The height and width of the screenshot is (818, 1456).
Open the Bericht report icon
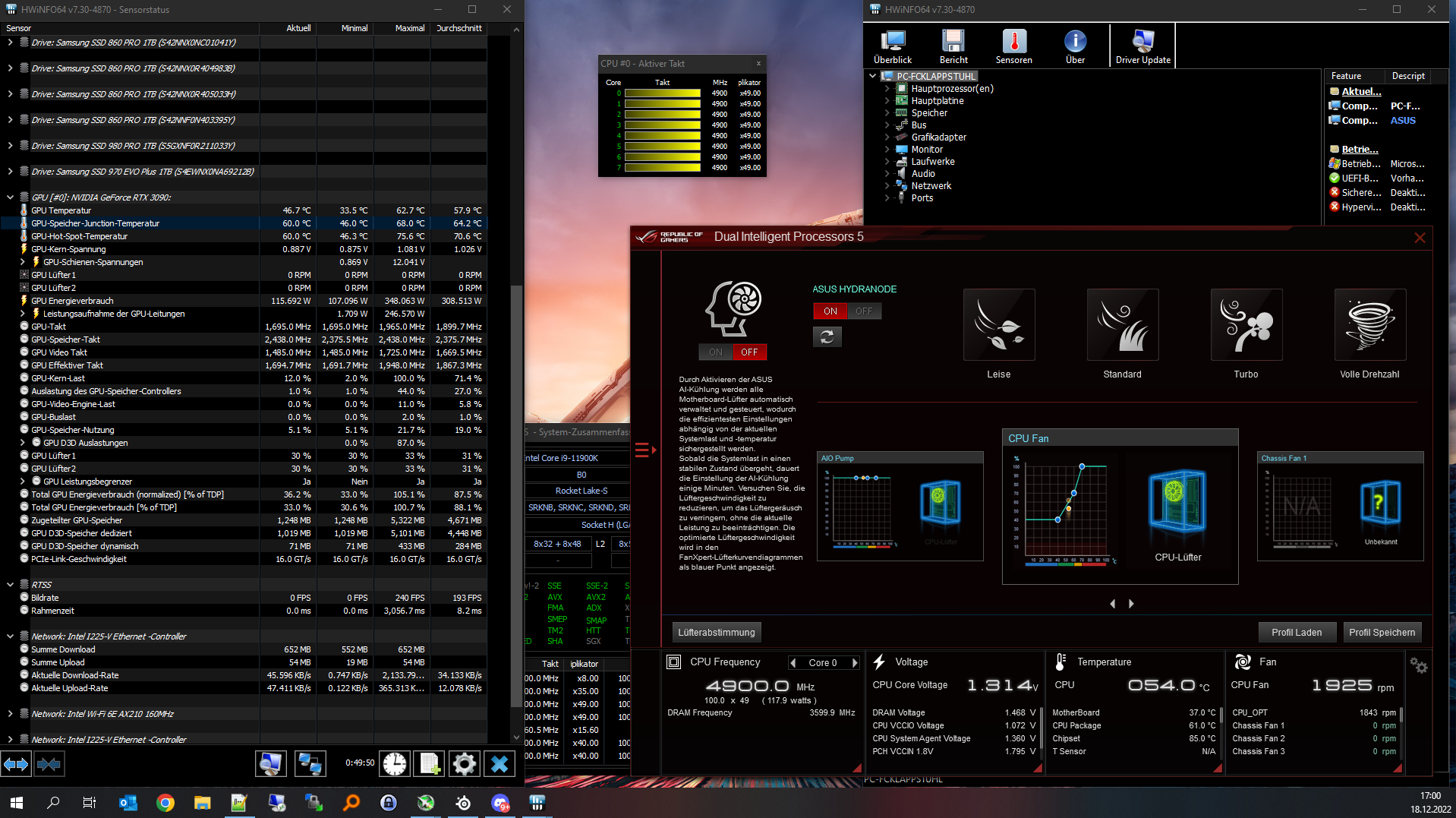[x=953, y=46]
